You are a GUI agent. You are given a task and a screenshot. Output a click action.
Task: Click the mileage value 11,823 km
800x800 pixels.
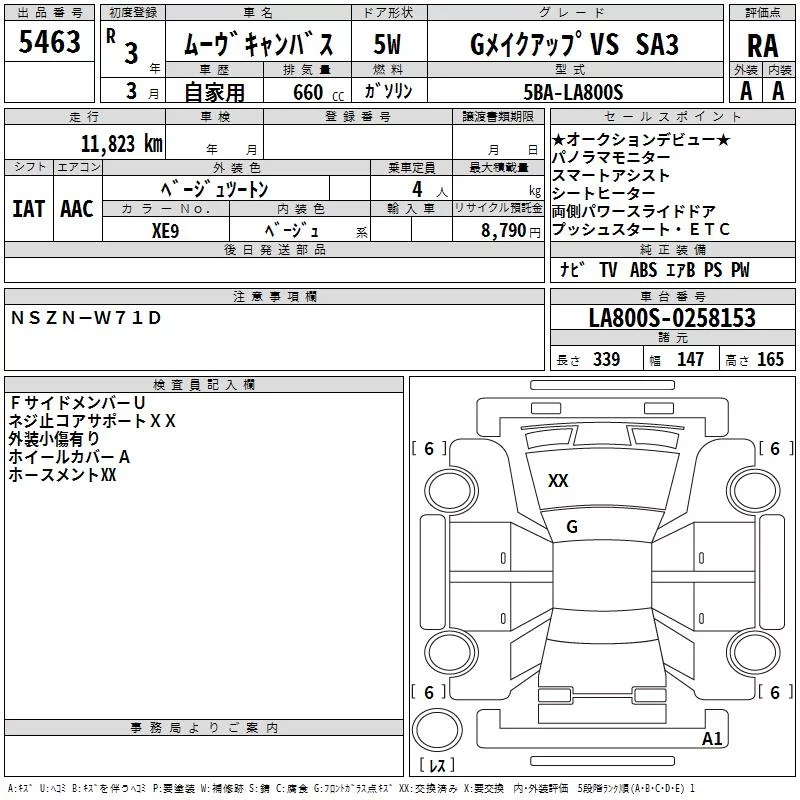pos(122,144)
